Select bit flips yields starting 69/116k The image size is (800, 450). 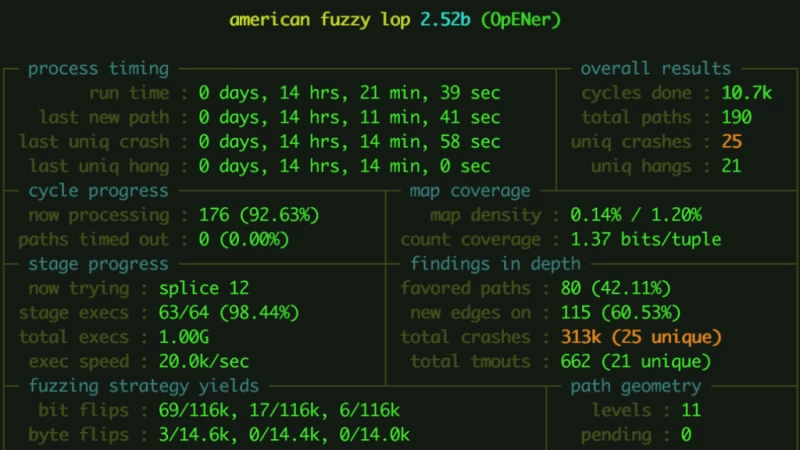tap(279, 410)
